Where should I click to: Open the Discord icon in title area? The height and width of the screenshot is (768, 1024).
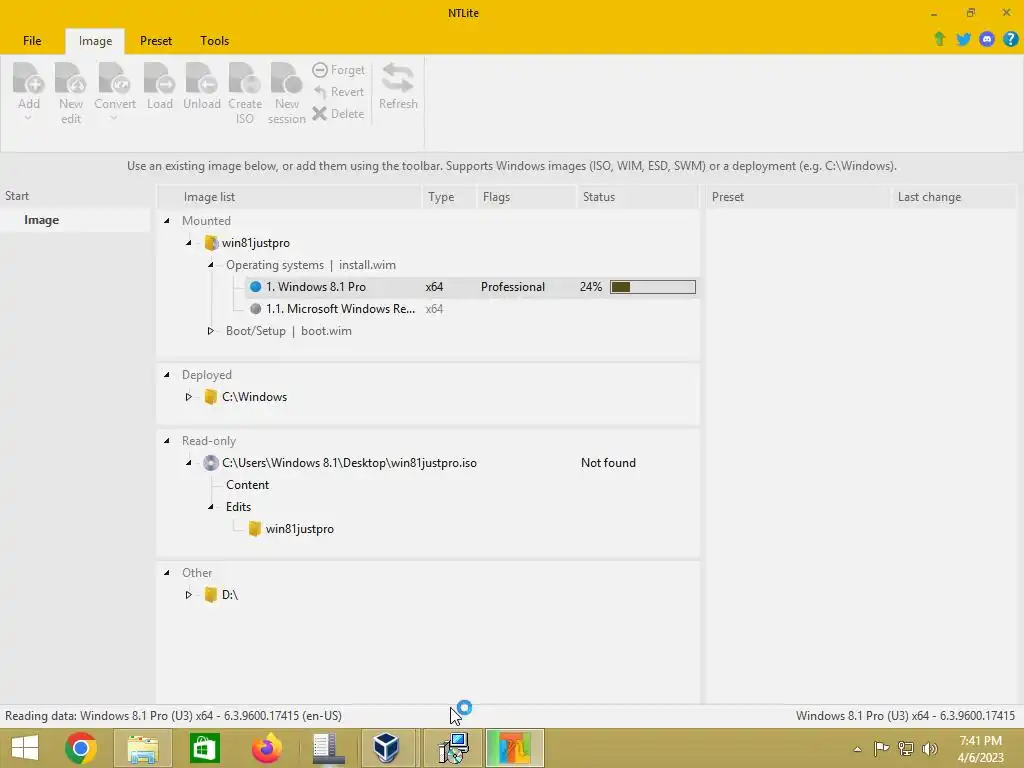click(987, 39)
